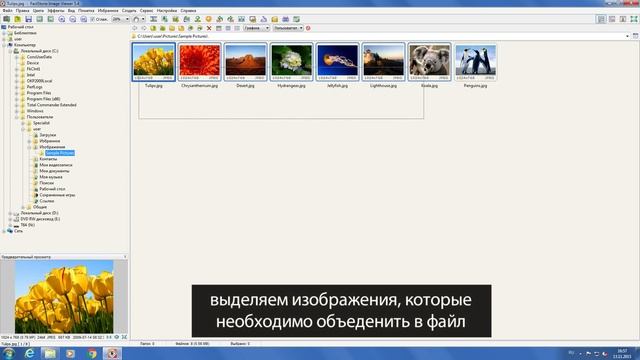Select the Windows folder in tree
The image size is (640, 360).
pyautogui.click(x=35, y=111)
